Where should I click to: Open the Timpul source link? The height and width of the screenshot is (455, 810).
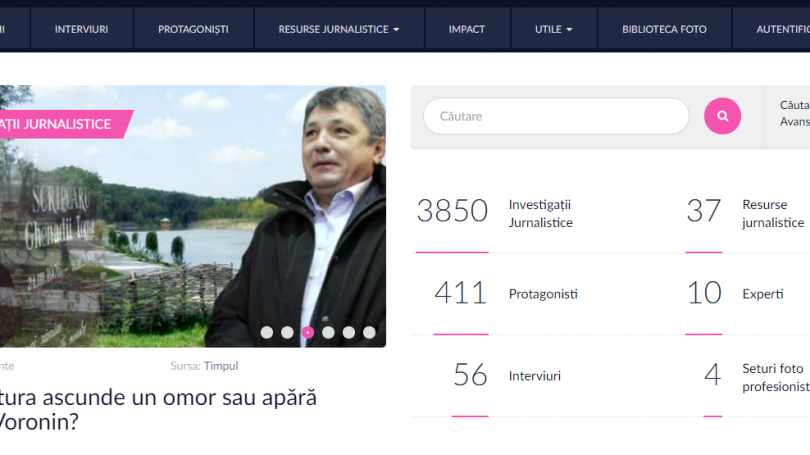tap(221, 366)
